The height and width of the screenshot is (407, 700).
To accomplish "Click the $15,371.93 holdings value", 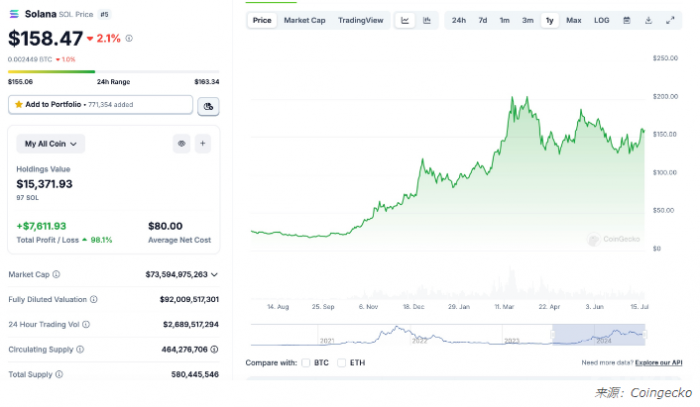I will click(44, 184).
